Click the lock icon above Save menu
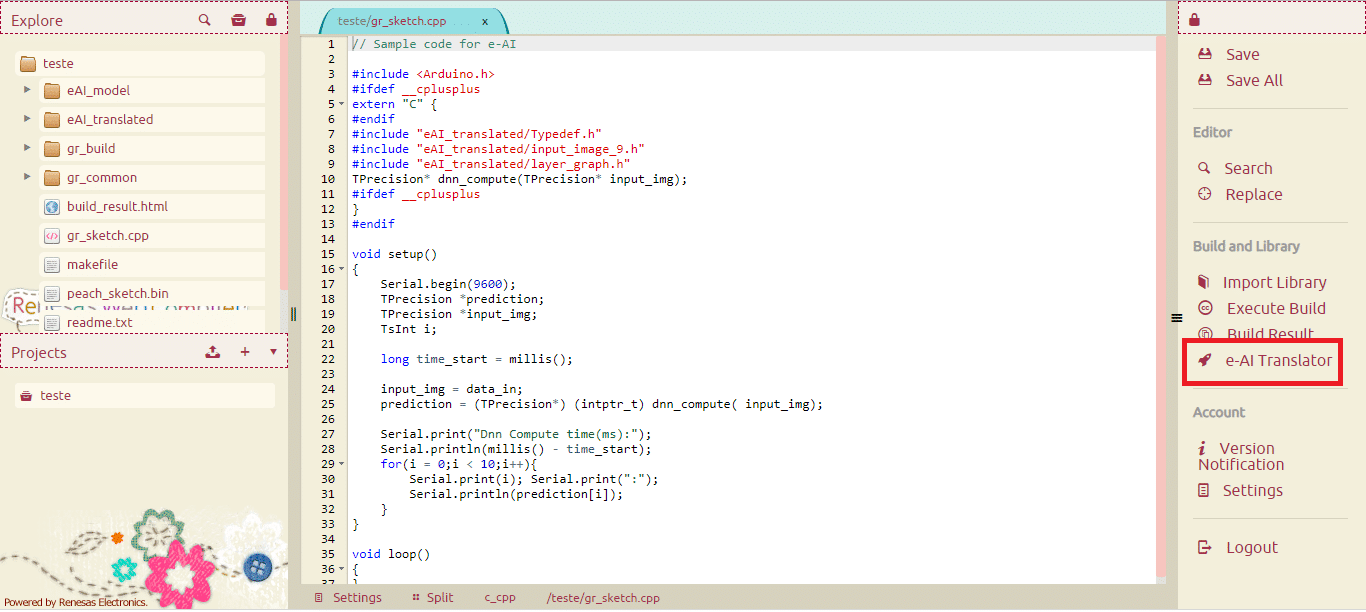The height and width of the screenshot is (612, 1366). coord(1195,20)
